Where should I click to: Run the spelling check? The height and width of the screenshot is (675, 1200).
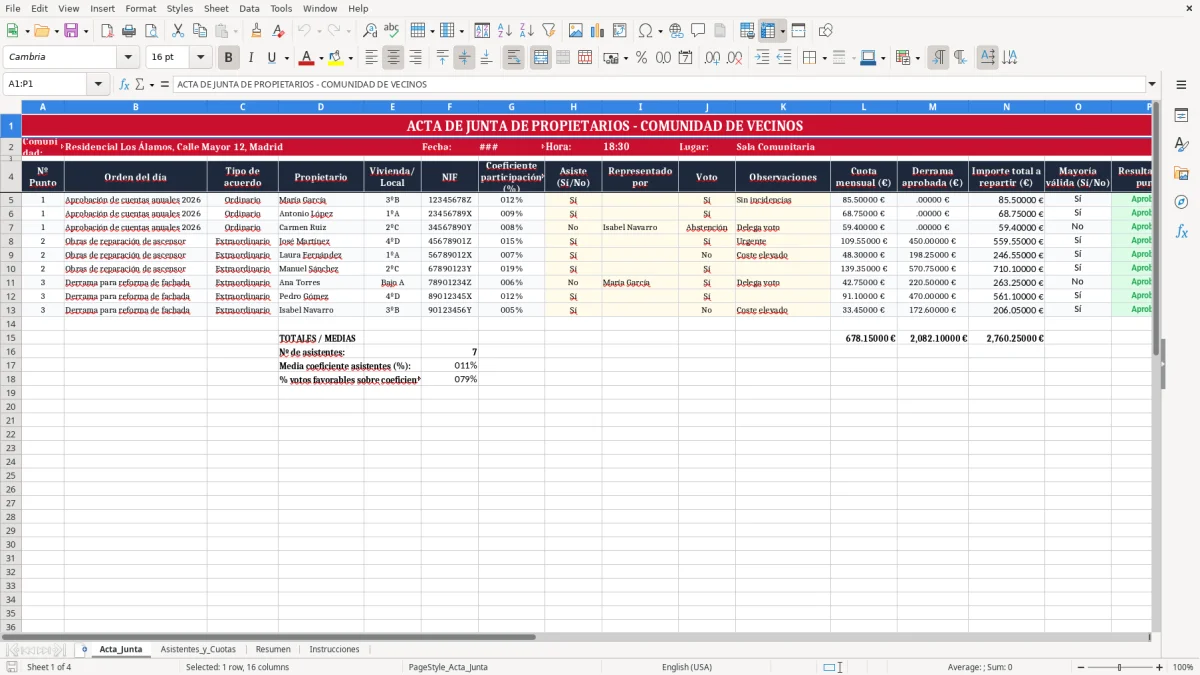click(x=392, y=31)
